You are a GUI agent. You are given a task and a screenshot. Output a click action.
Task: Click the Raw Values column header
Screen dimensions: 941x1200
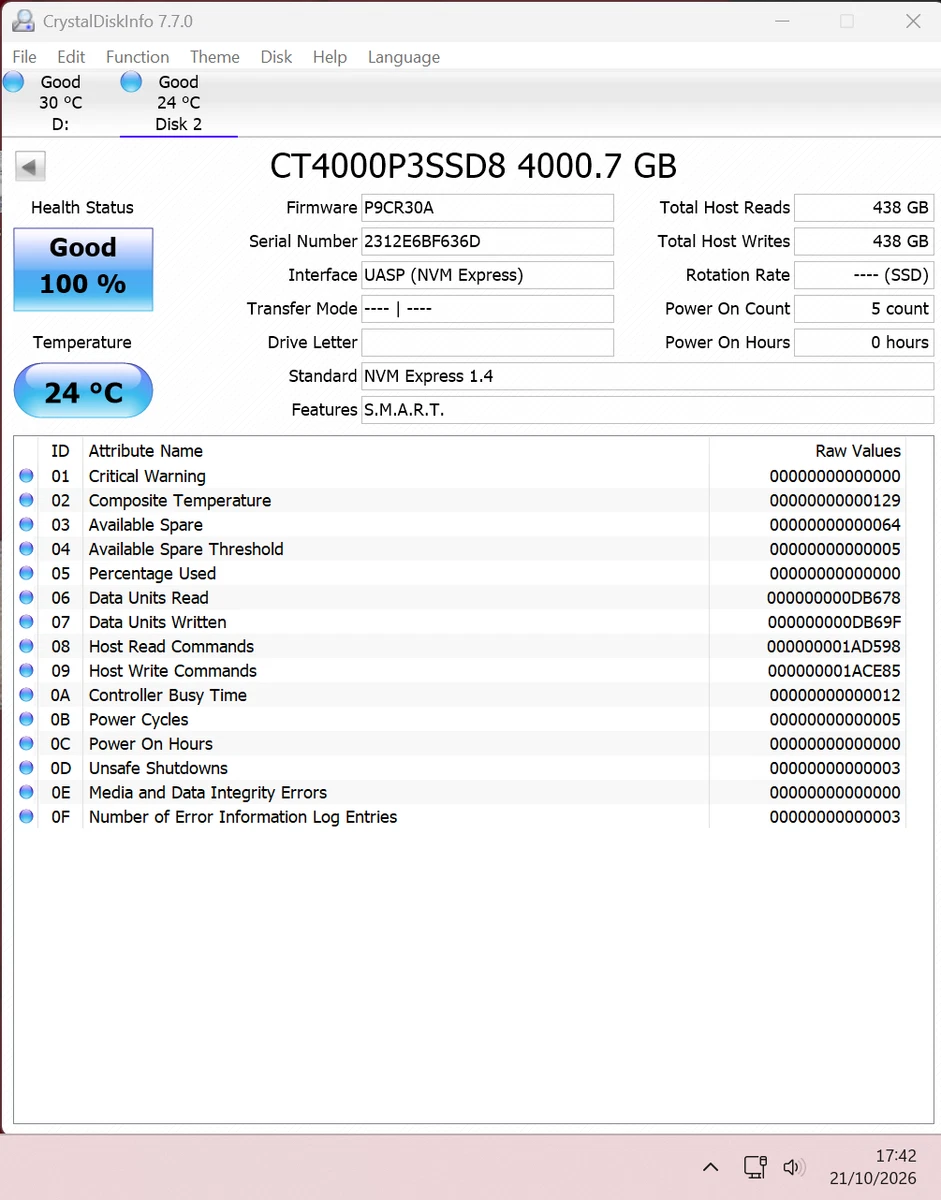pyautogui.click(x=858, y=451)
